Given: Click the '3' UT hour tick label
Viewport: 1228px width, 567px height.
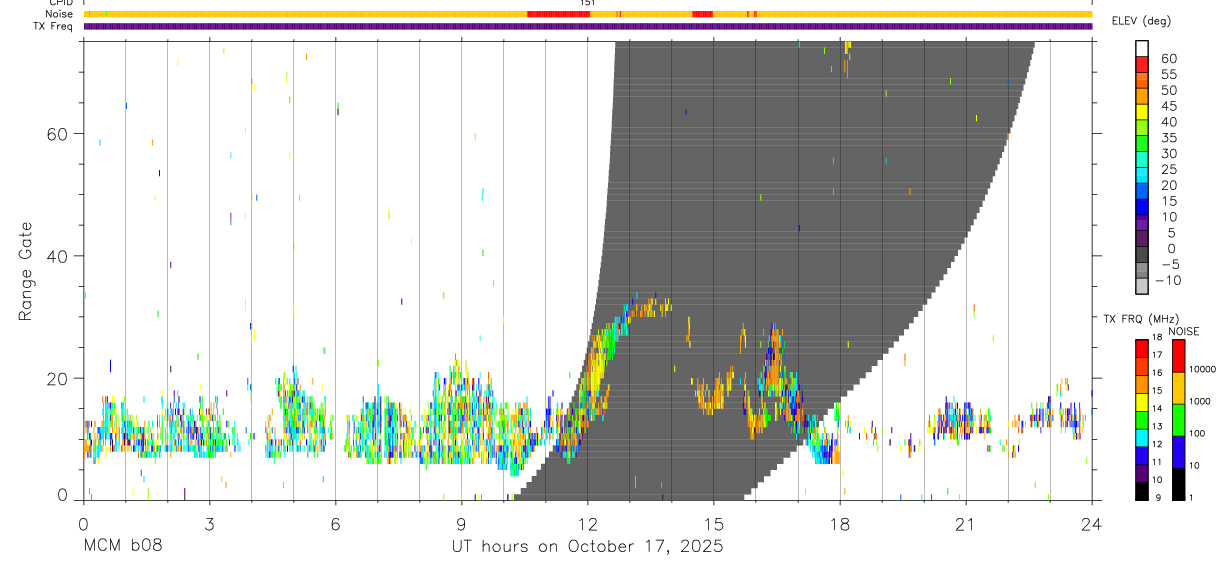Looking at the screenshot, I should tap(209, 523).
